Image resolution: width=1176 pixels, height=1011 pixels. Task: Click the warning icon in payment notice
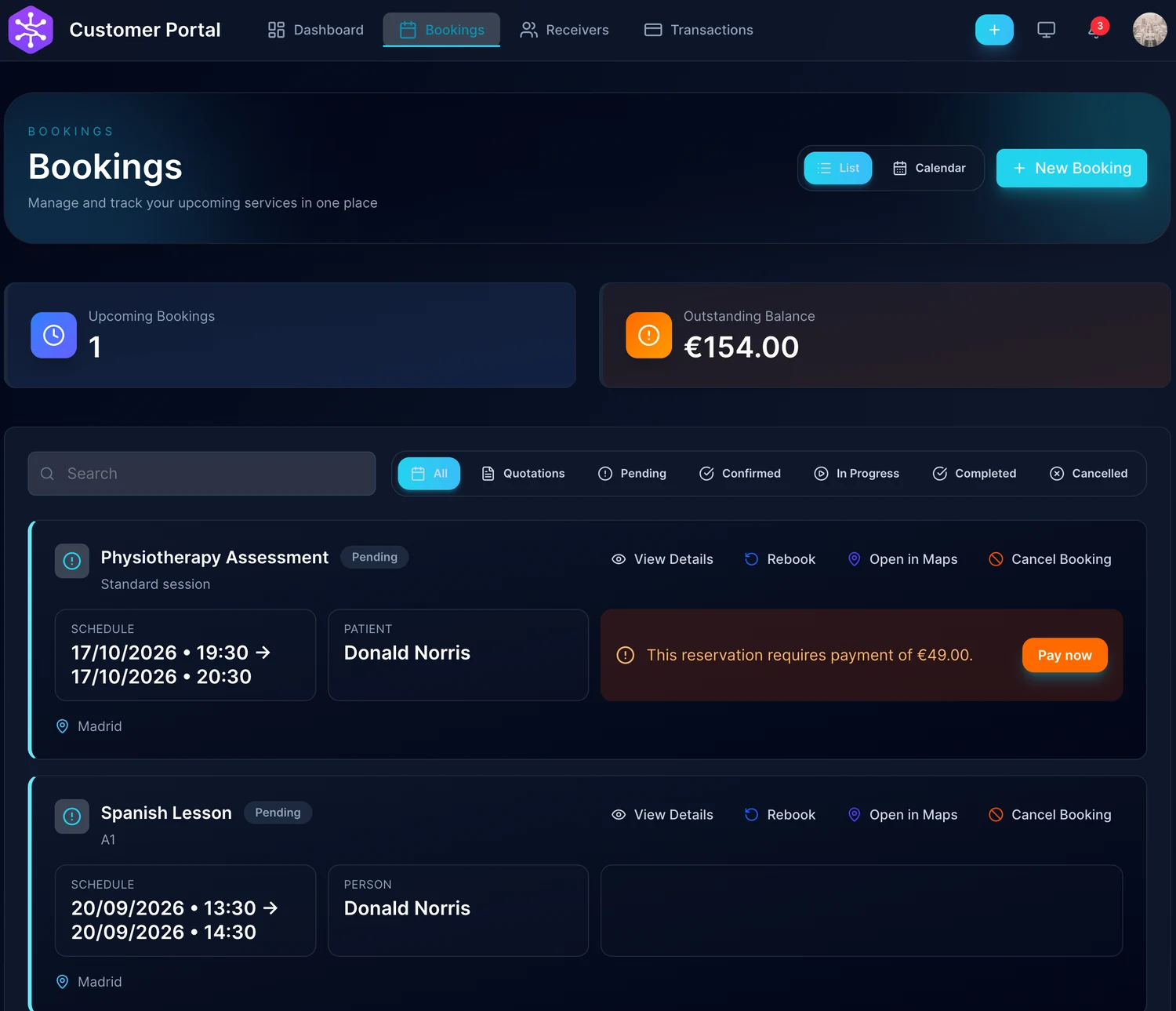click(x=625, y=655)
